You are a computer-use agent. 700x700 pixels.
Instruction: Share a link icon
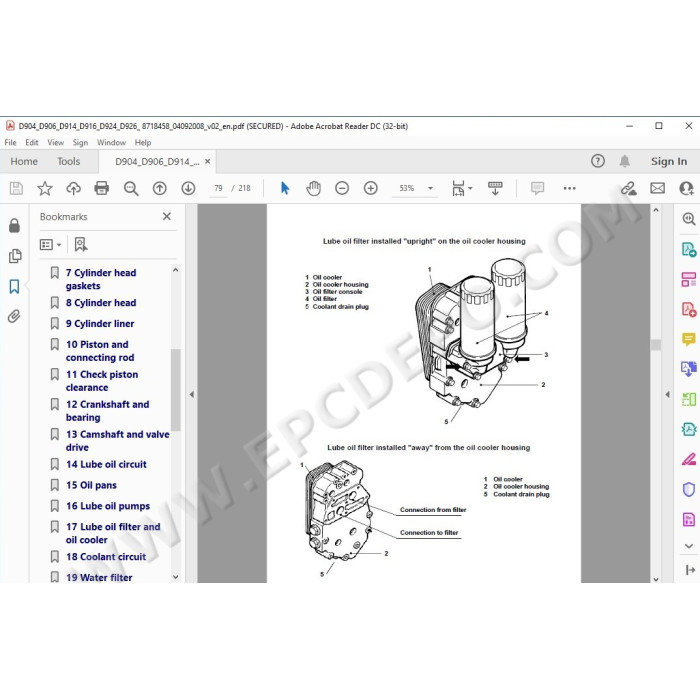tap(629, 188)
